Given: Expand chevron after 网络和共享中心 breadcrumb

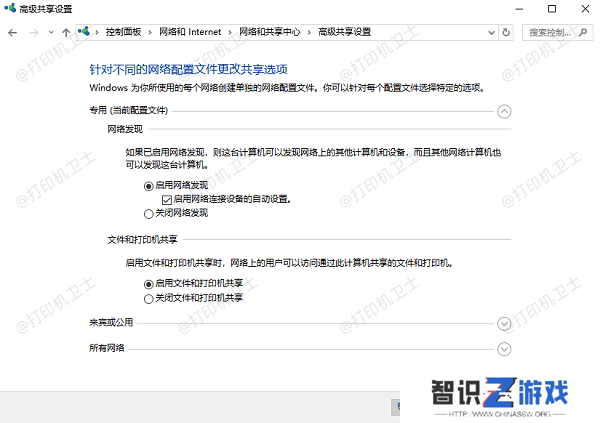Looking at the screenshot, I should coord(309,33).
